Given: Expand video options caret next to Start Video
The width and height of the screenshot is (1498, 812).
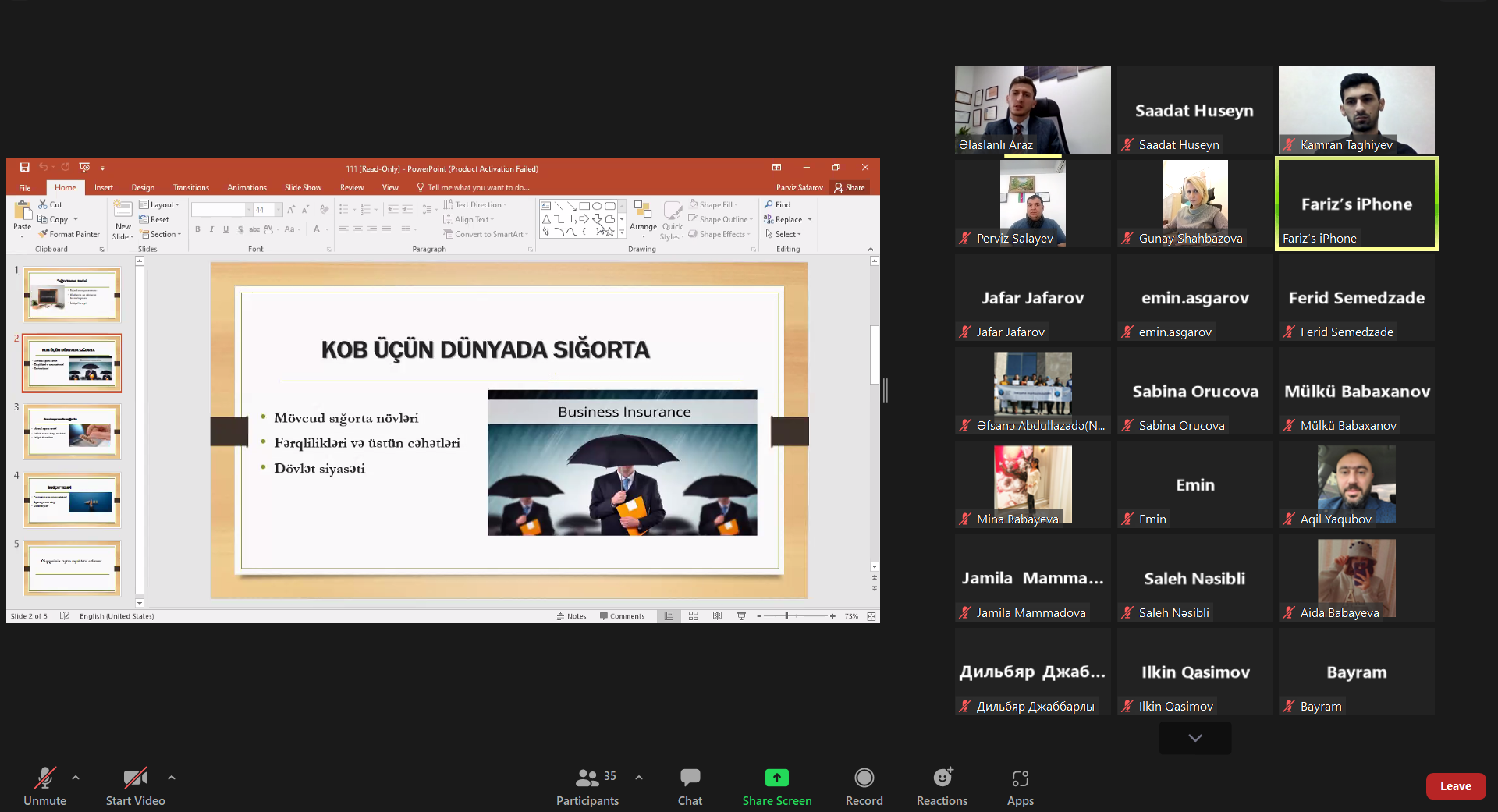Looking at the screenshot, I should (172, 778).
